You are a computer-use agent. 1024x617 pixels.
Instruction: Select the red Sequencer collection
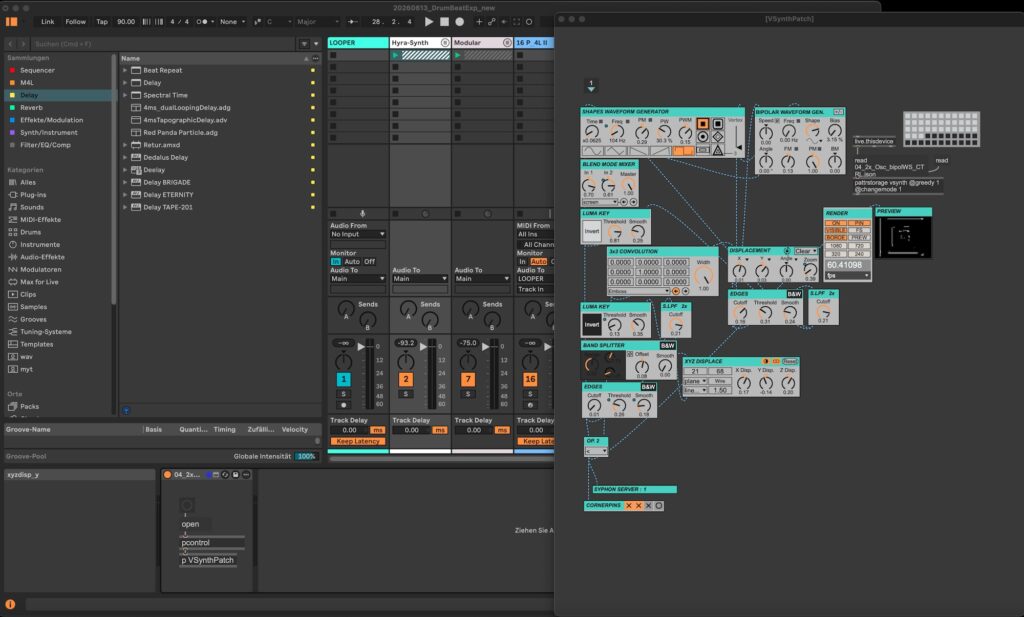tap(37, 70)
